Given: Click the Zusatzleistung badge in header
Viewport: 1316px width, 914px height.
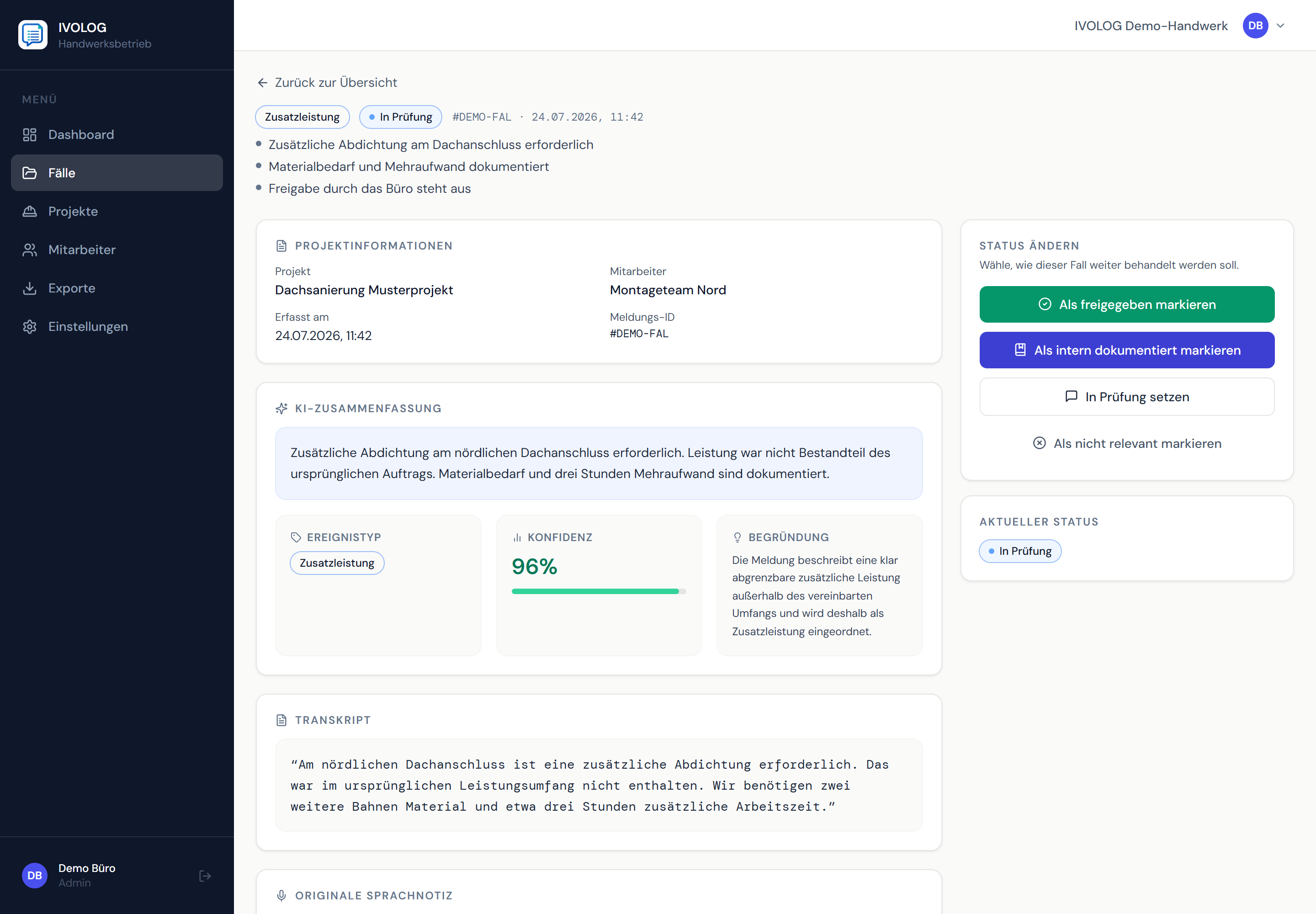Looking at the screenshot, I should click(x=302, y=117).
